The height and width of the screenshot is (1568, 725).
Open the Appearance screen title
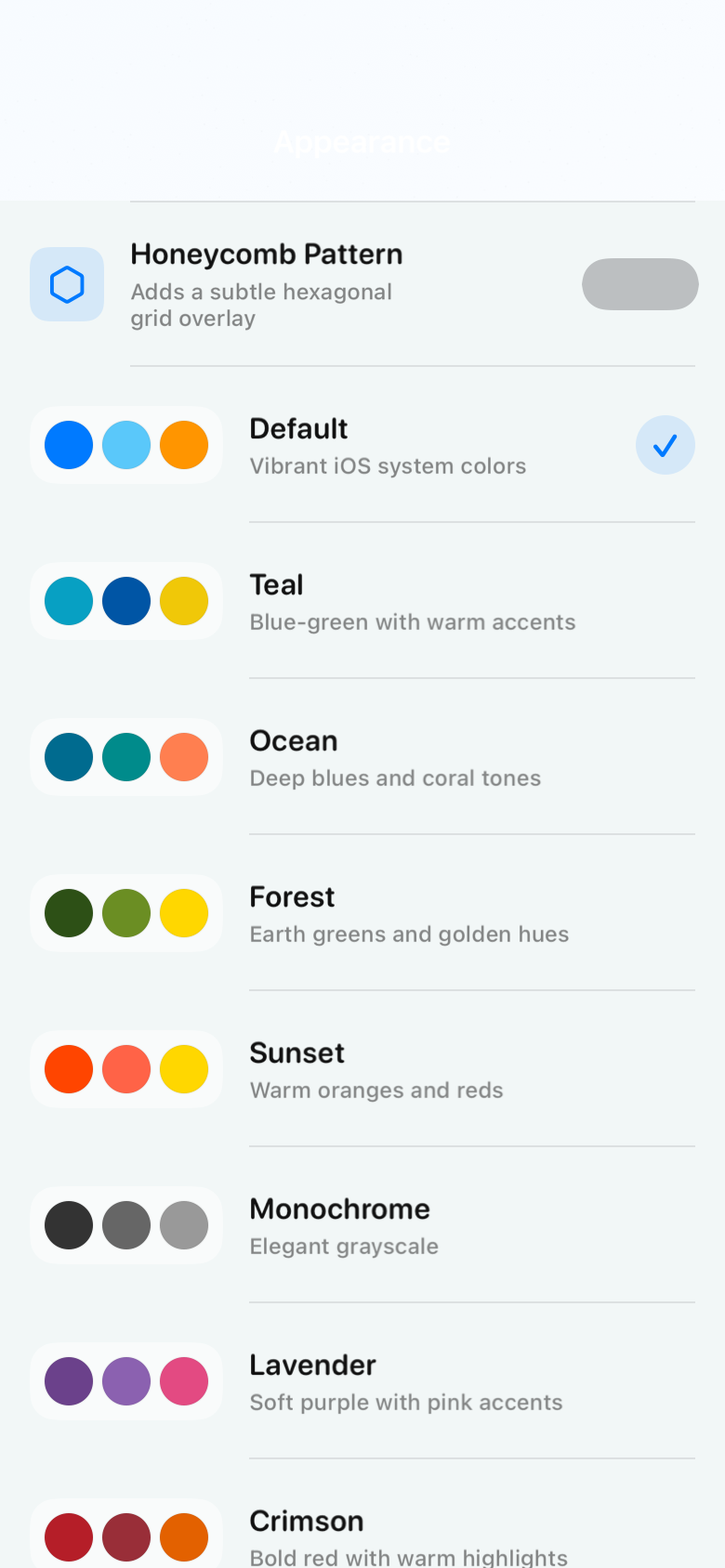(361, 142)
